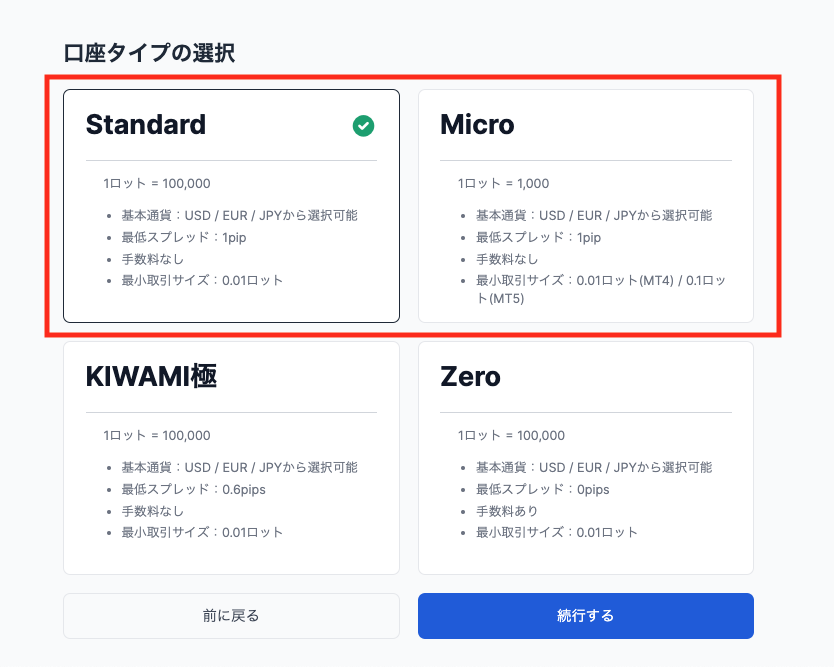The image size is (834, 667).
Task: Click the 口座タイプの選択 heading
Action: 149,53
